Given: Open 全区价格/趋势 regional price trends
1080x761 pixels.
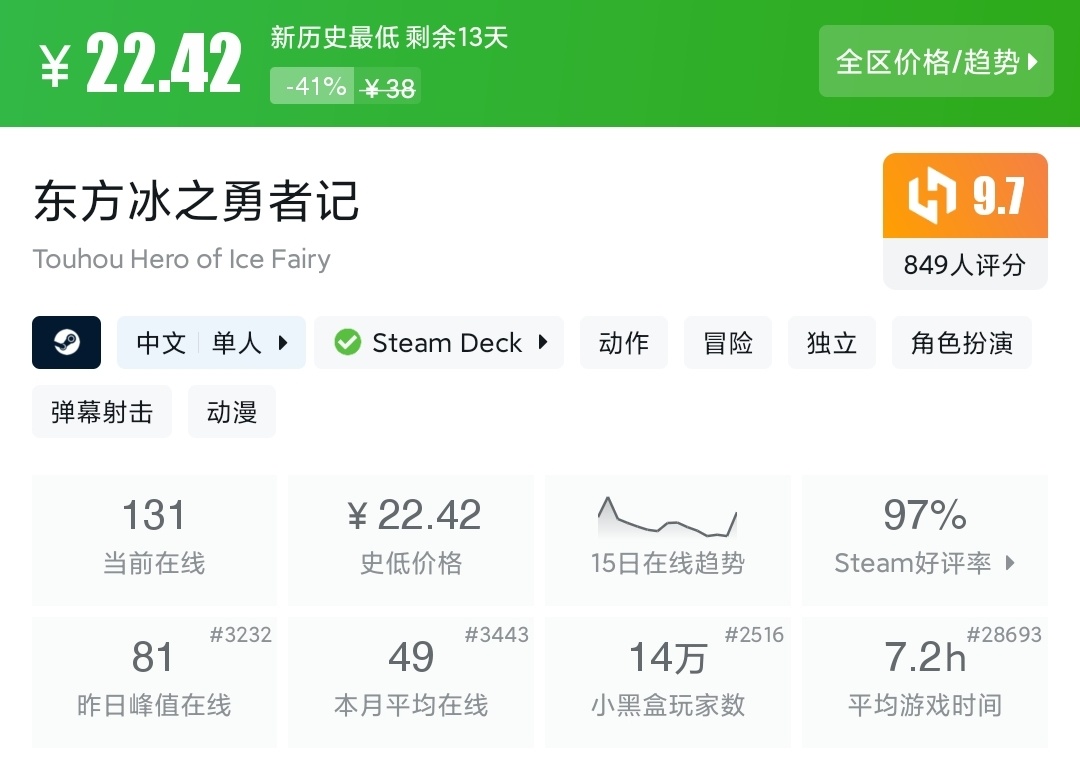Looking at the screenshot, I should tap(936, 62).
